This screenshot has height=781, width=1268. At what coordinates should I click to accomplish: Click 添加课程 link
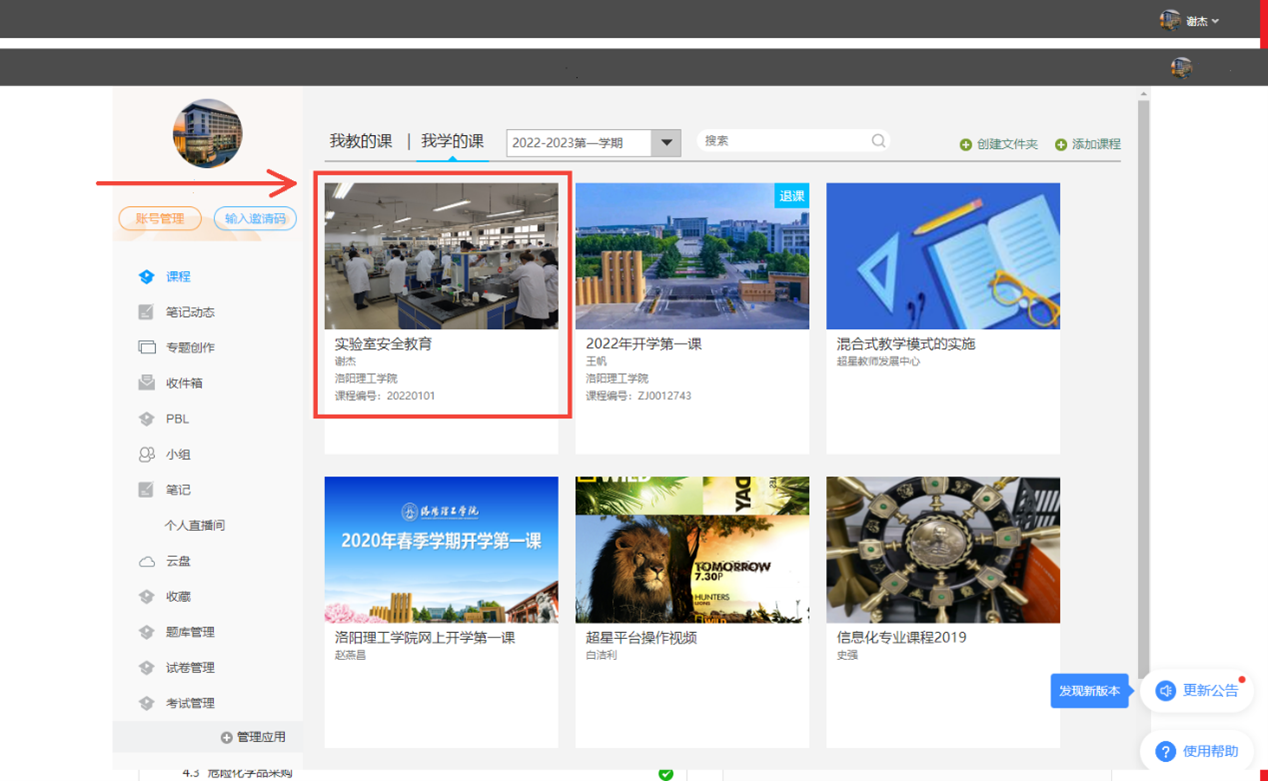pyautogui.click(x=1088, y=145)
